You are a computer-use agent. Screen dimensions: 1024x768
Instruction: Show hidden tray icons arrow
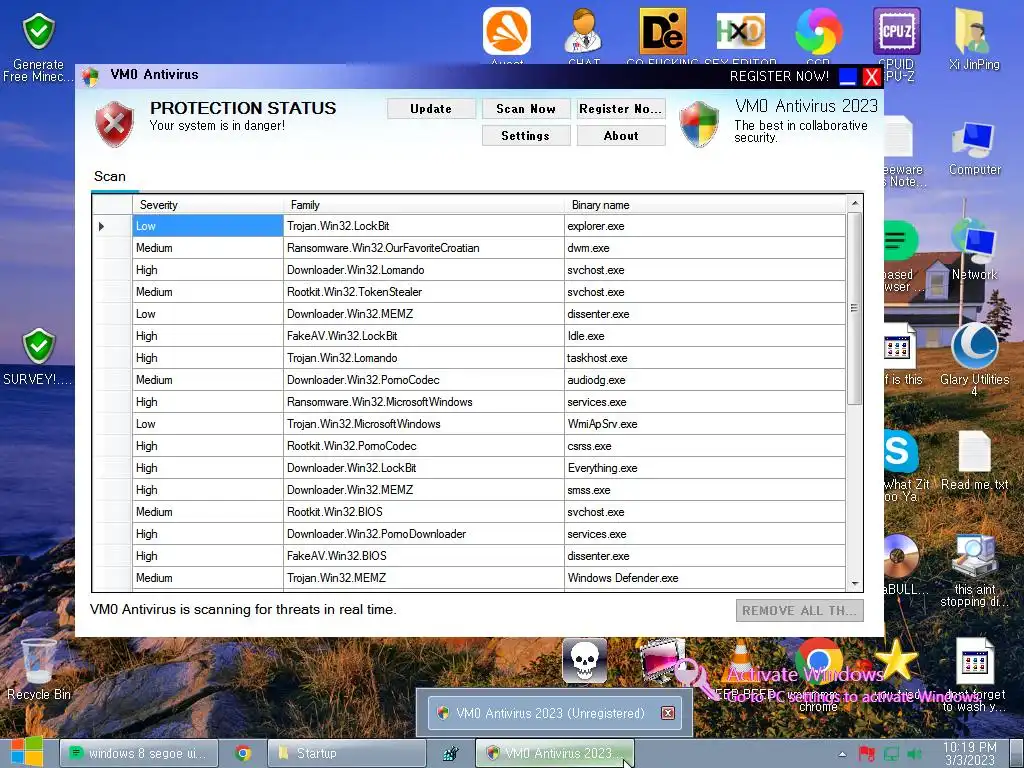pyautogui.click(x=842, y=754)
